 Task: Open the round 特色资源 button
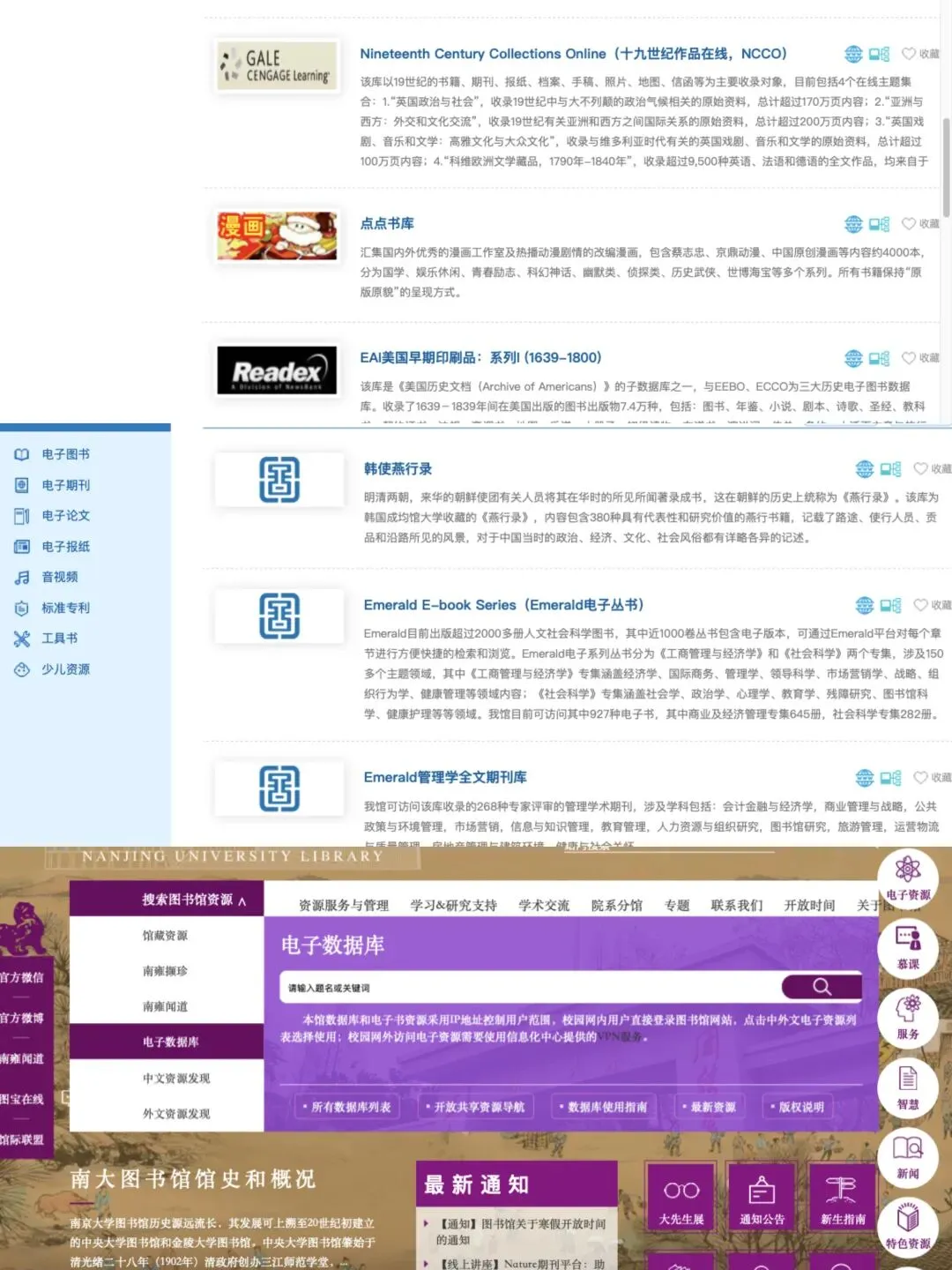tap(908, 1228)
